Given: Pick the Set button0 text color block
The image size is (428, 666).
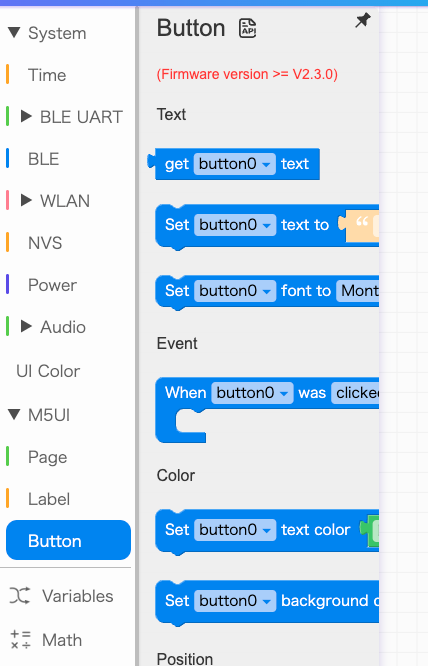Looking at the screenshot, I should point(267,531).
